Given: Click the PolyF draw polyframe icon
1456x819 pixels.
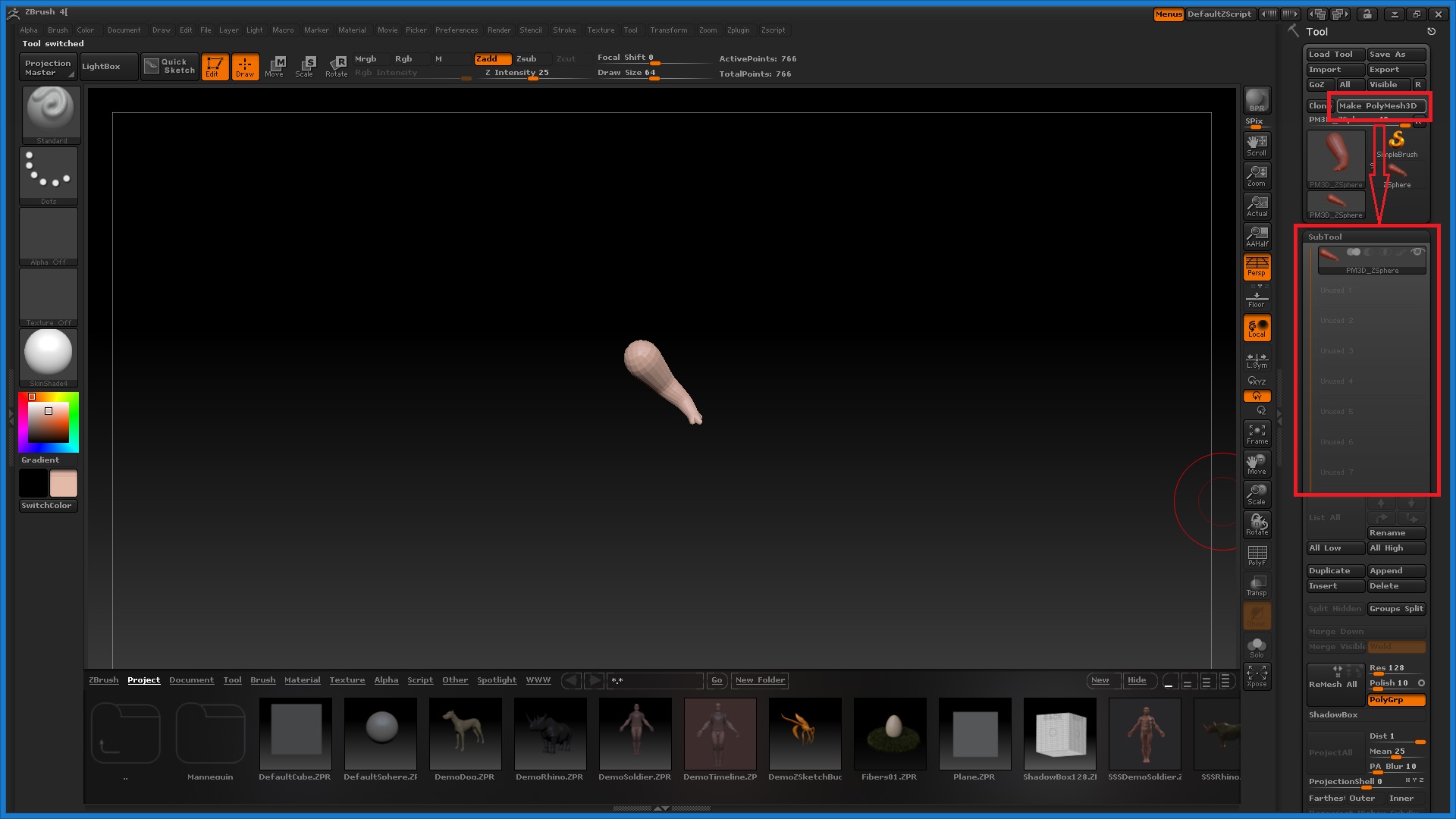Looking at the screenshot, I should pos(1257,555).
